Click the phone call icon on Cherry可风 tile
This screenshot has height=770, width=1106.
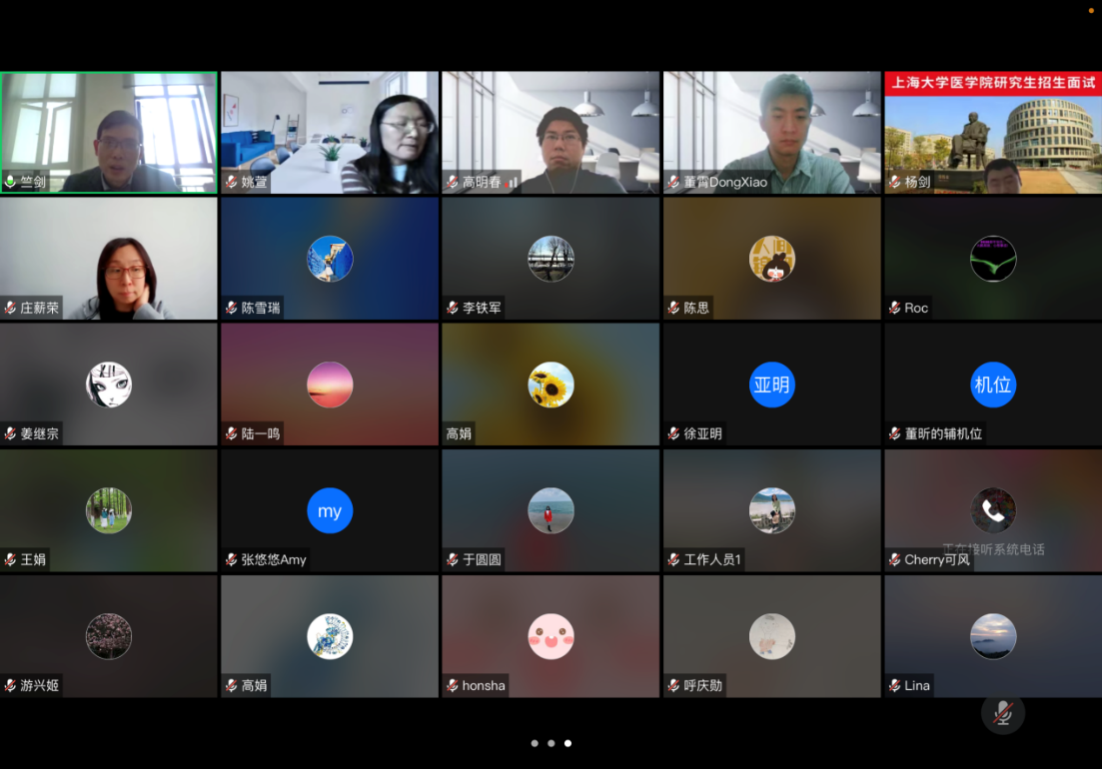point(993,510)
